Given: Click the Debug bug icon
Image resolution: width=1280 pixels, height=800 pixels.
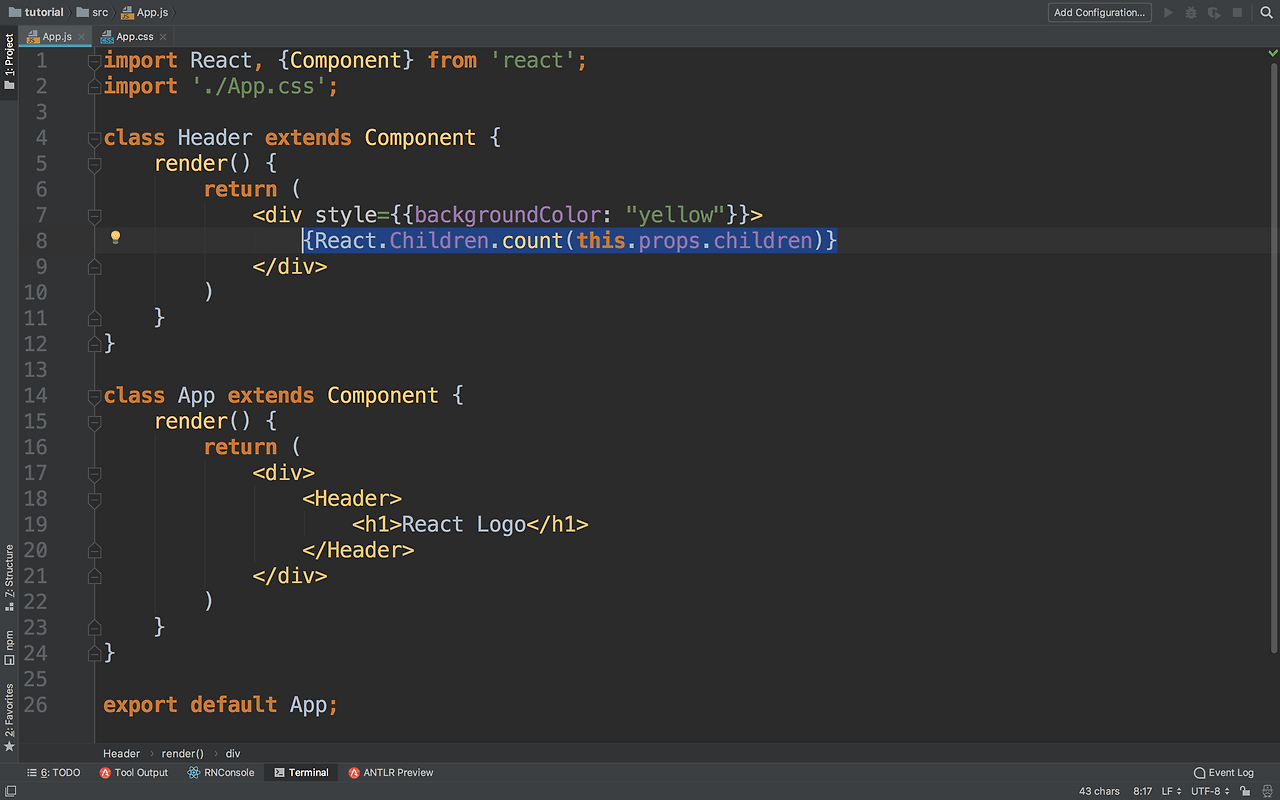Looking at the screenshot, I should click(x=1191, y=13).
